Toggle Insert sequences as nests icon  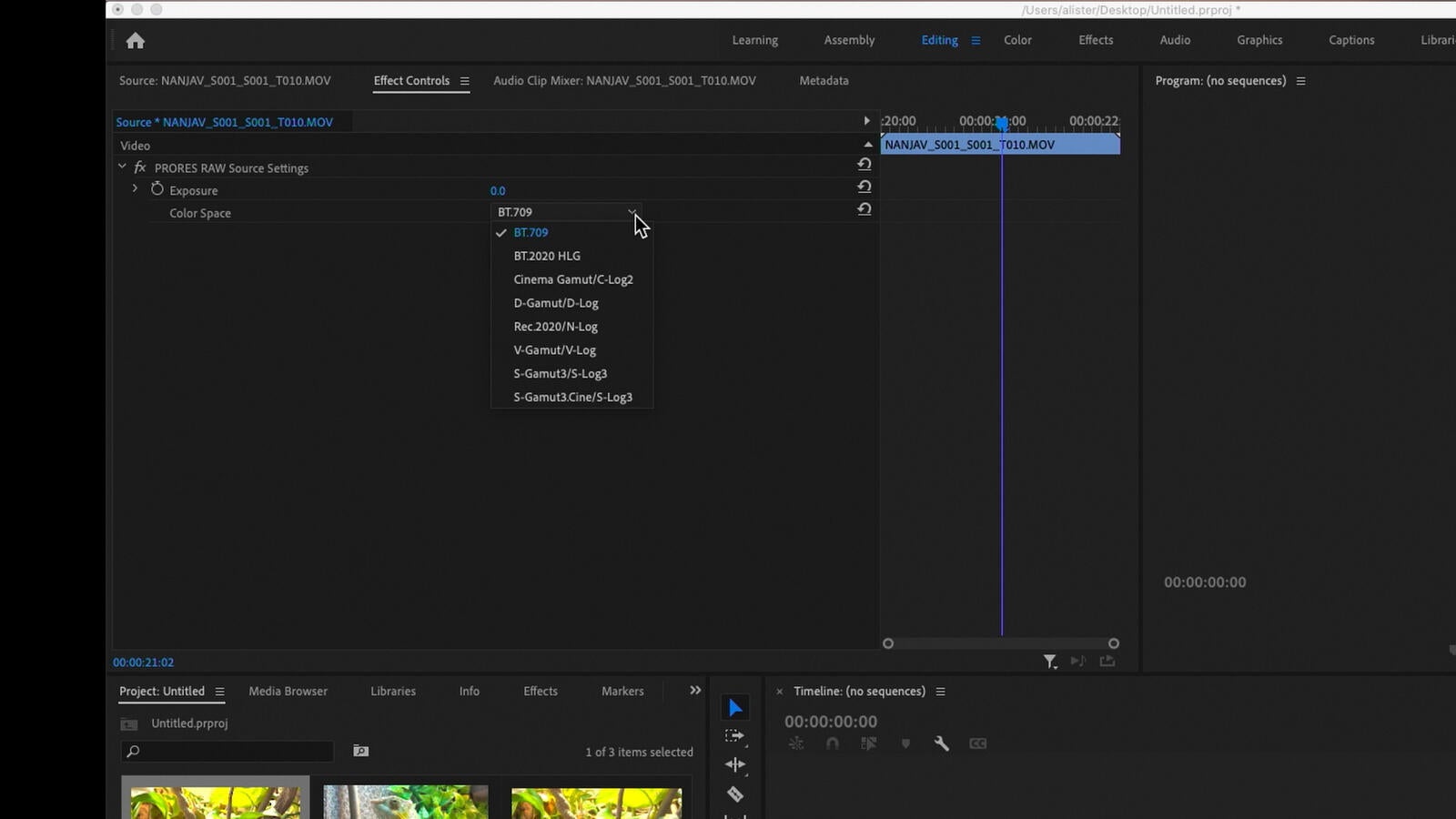click(796, 743)
